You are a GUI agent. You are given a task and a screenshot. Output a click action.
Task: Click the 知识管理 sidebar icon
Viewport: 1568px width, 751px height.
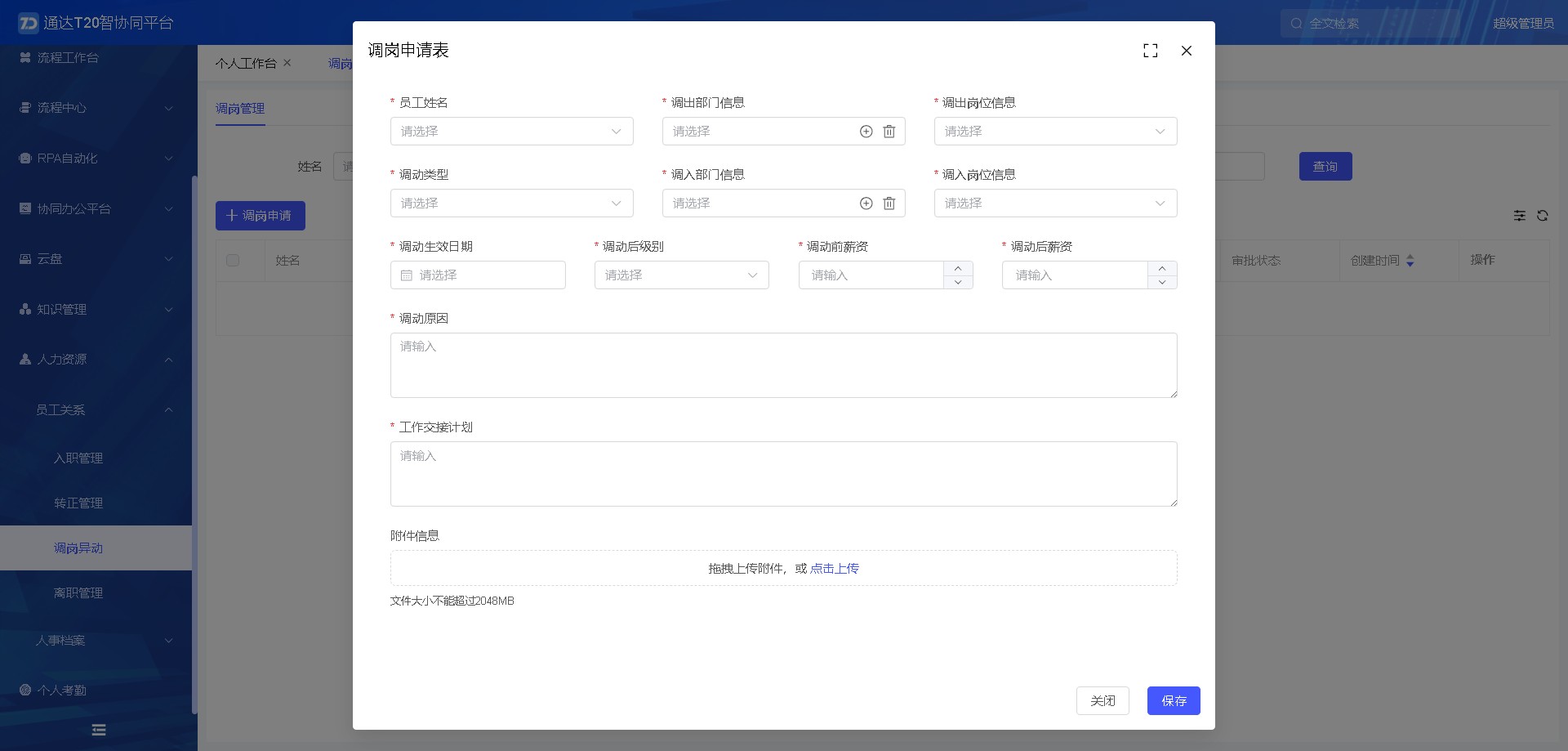click(x=25, y=310)
